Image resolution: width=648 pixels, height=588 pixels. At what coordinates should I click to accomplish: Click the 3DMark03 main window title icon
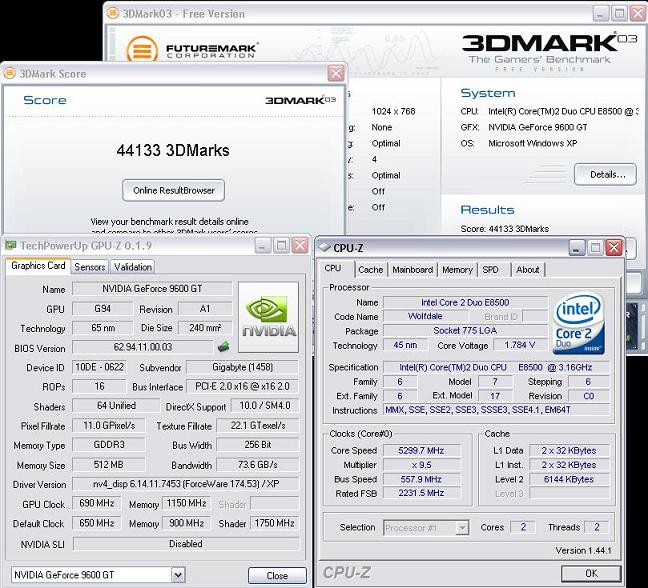(x=113, y=13)
